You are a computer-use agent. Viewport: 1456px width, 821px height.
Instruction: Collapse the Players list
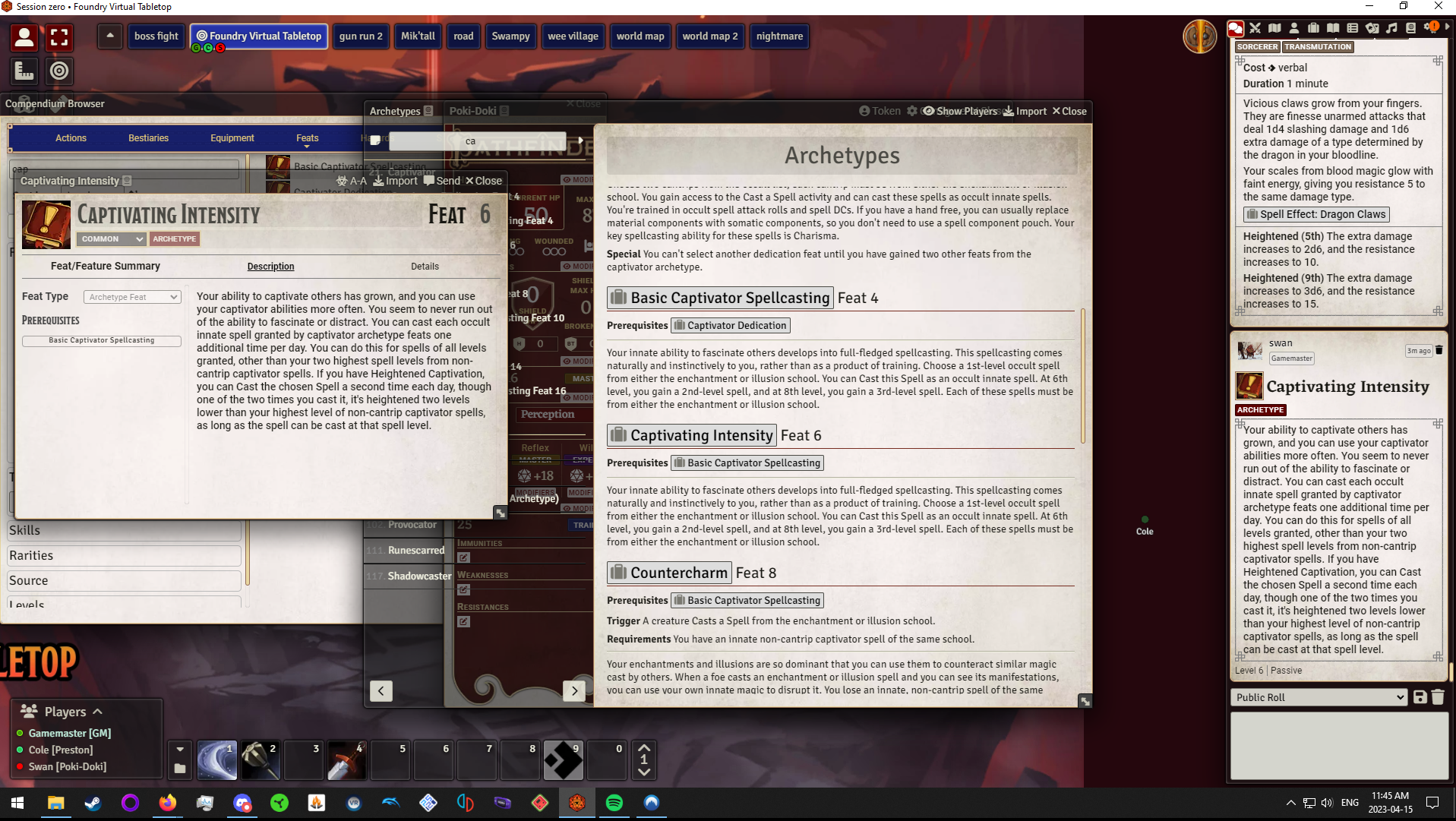pos(97,712)
